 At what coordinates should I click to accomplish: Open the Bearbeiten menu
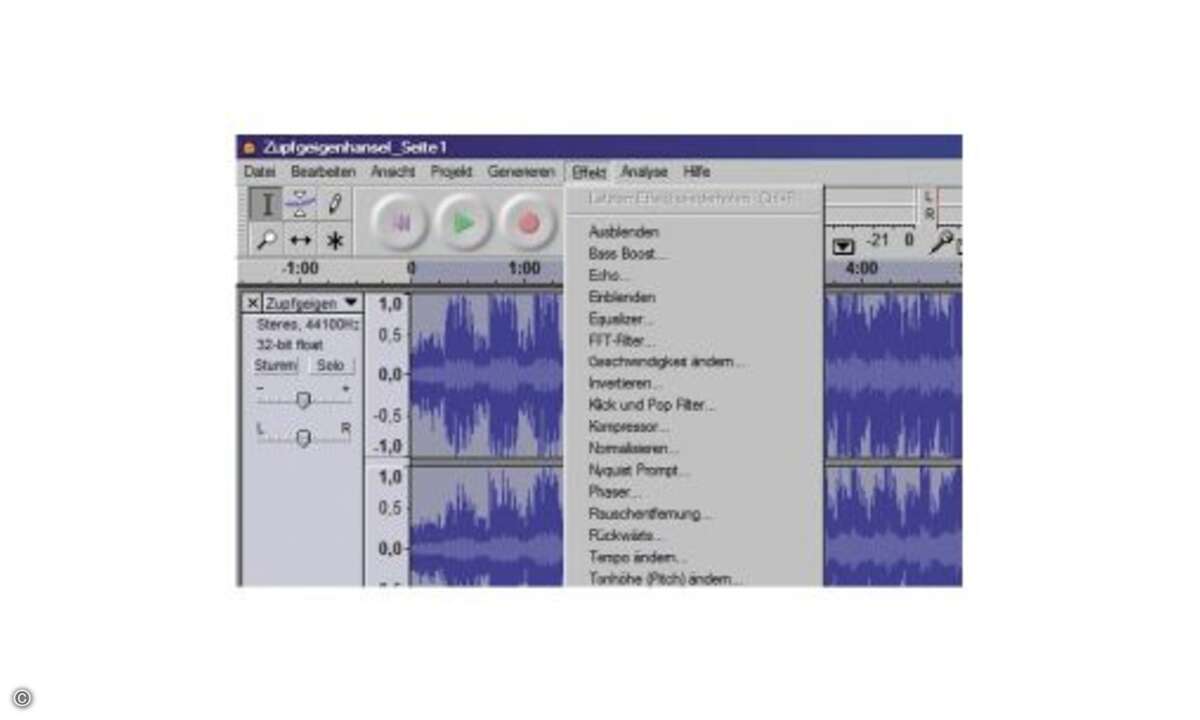coord(323,172)
